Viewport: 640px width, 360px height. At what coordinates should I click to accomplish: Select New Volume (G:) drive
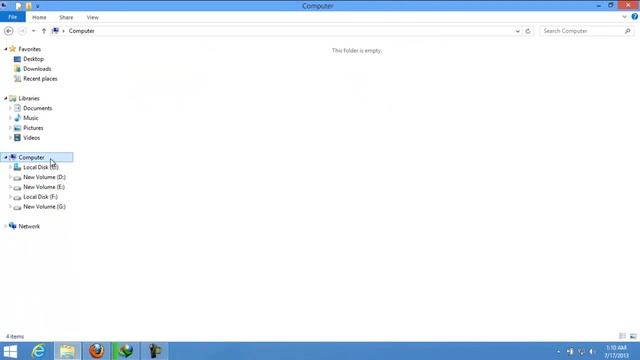[44, 207]
